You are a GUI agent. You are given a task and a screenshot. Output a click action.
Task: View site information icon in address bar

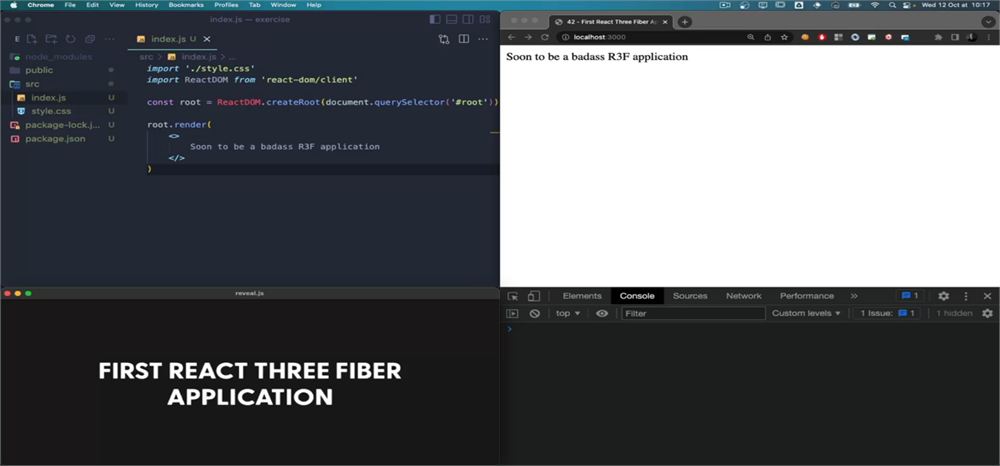tap(565, 37)
